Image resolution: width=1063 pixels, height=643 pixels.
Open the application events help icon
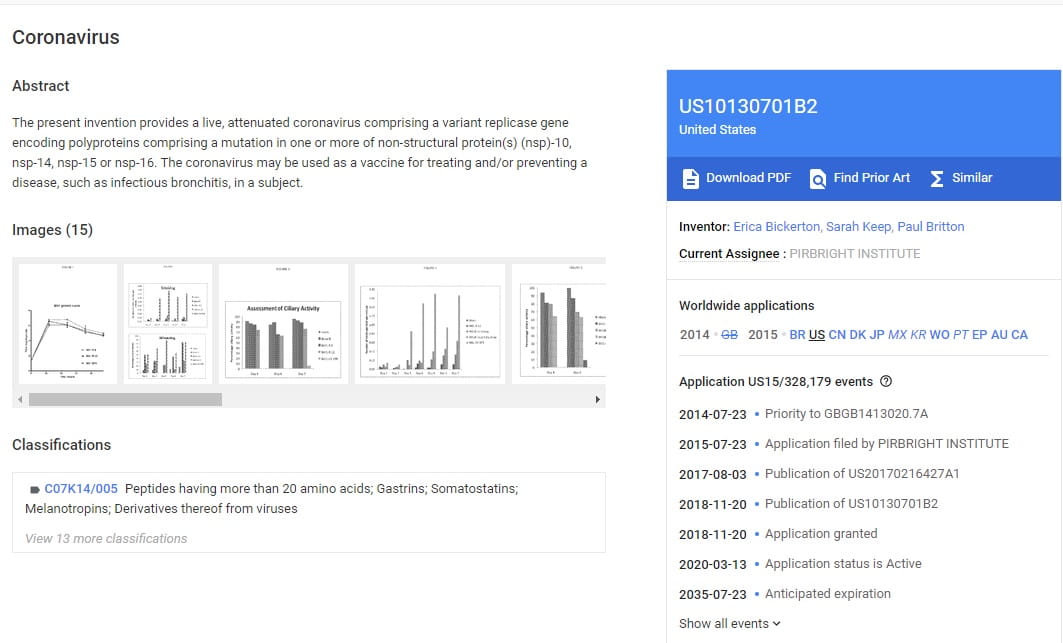tap(886, 381)
